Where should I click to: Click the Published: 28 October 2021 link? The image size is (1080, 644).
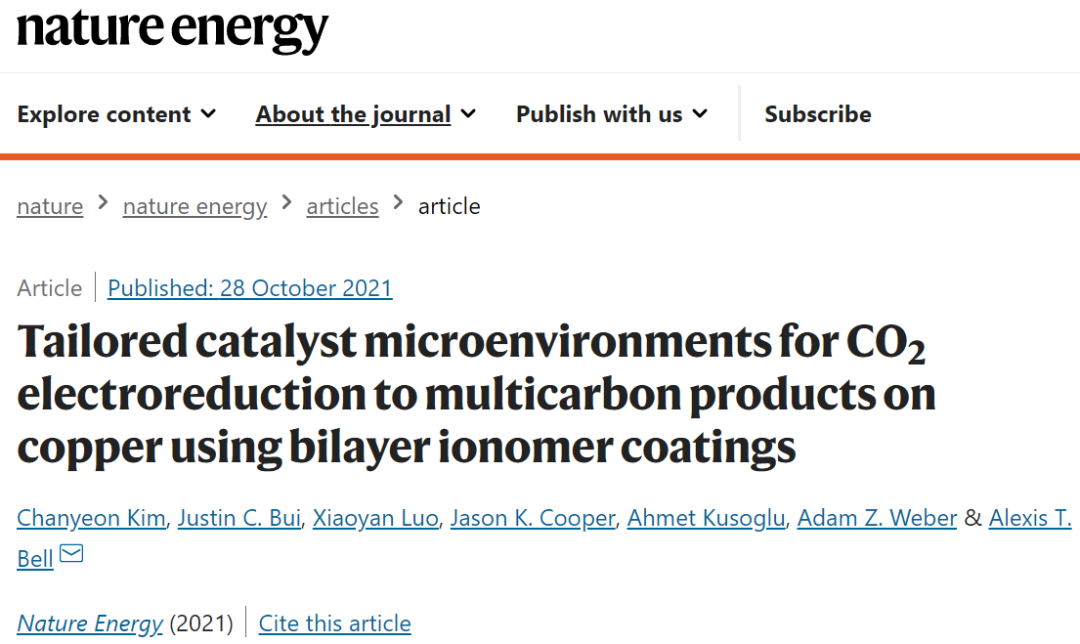(250, 288)
